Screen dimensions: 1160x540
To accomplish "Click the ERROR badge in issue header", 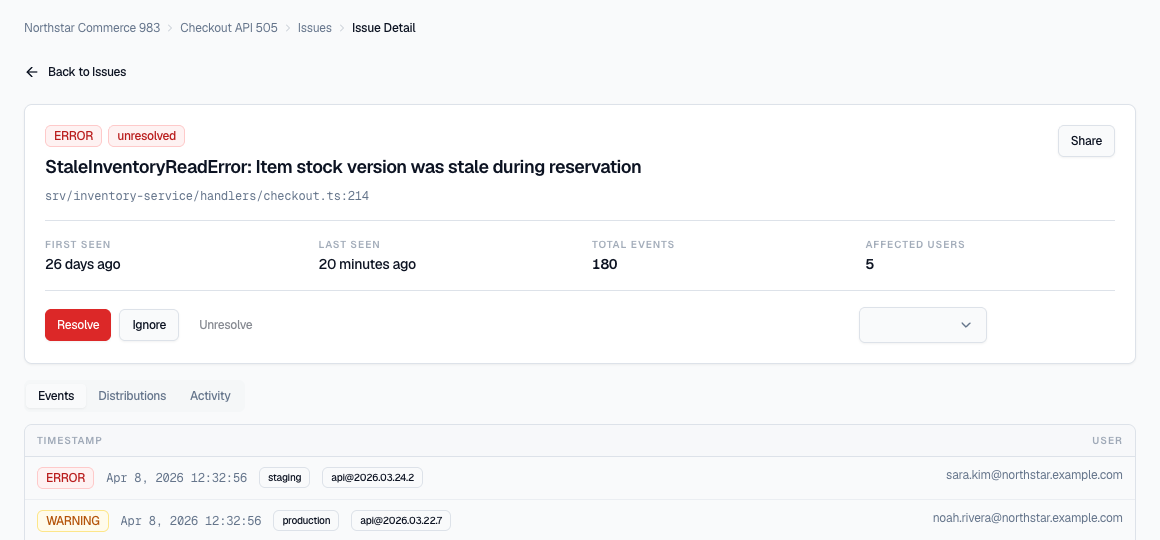I will tap(73, 136).
